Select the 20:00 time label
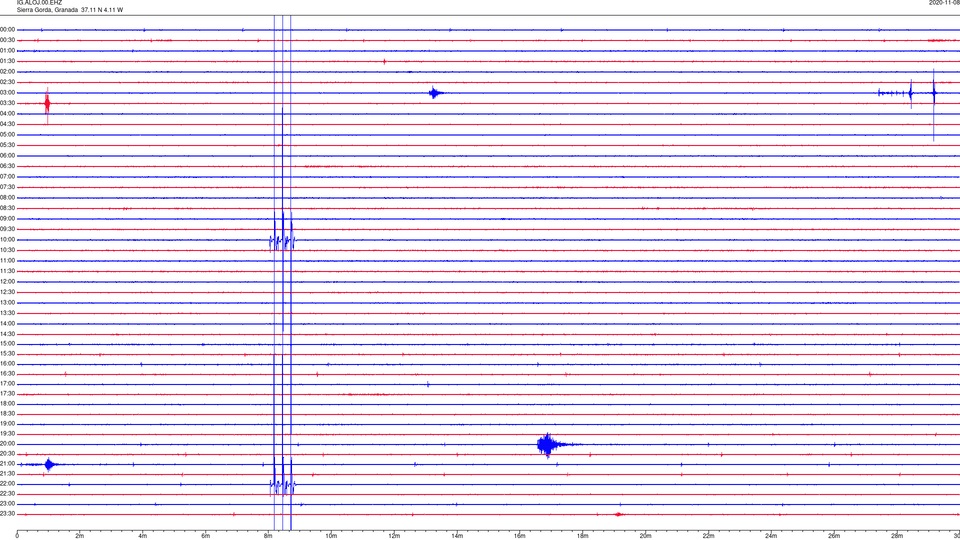The width and height of the screenshot is (960, 540). (x=7, y=444)
